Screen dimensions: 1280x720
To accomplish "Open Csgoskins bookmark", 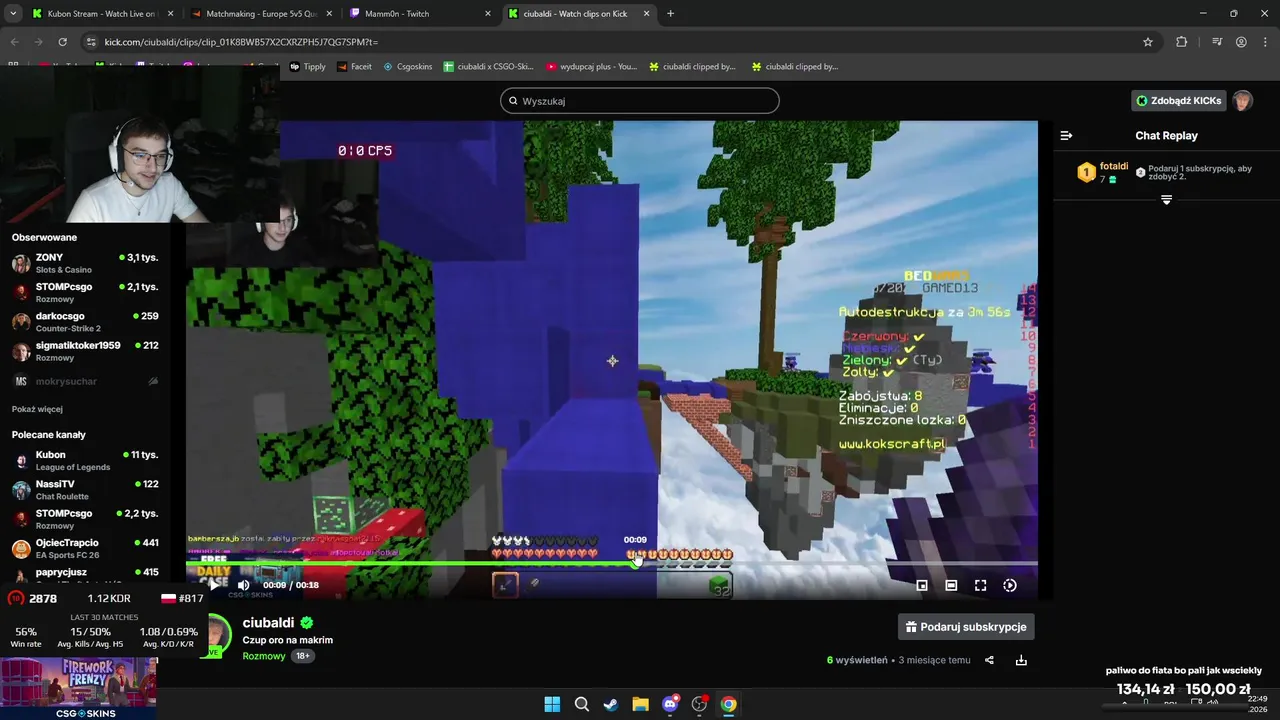I will [x=408, y=67].
